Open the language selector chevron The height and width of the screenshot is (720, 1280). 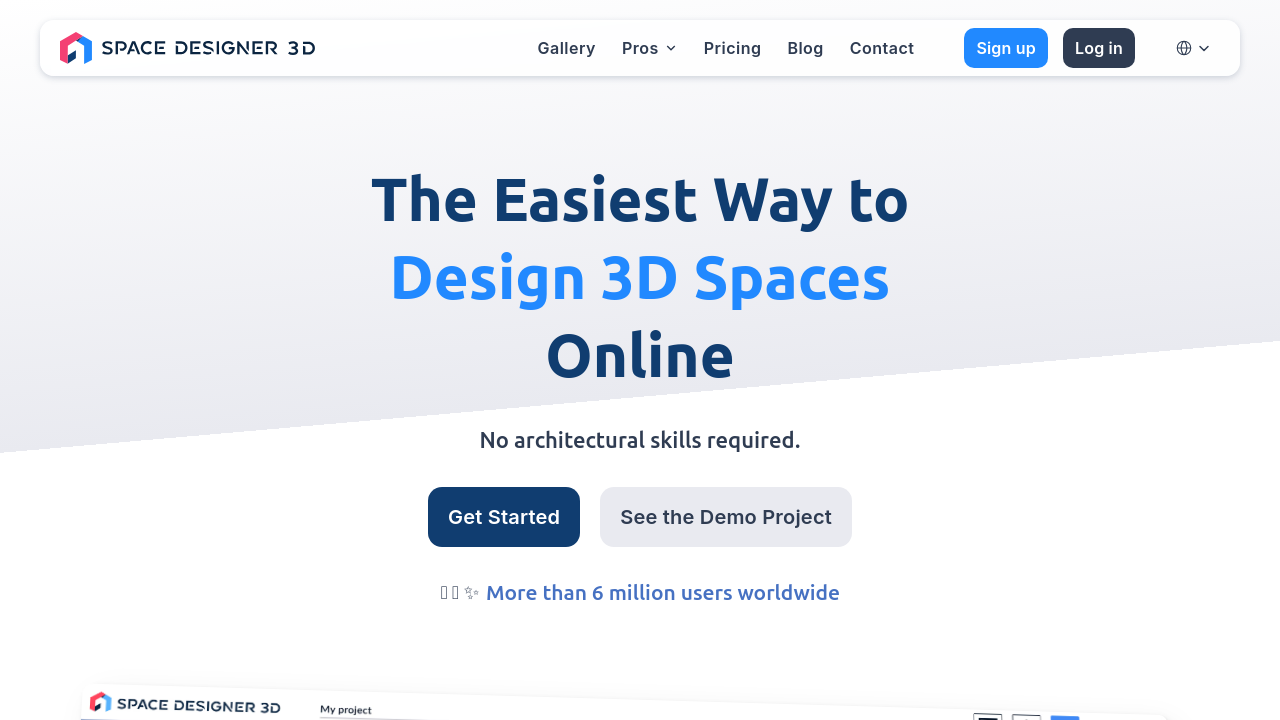pyautogui.click(x=1204, y=48)
